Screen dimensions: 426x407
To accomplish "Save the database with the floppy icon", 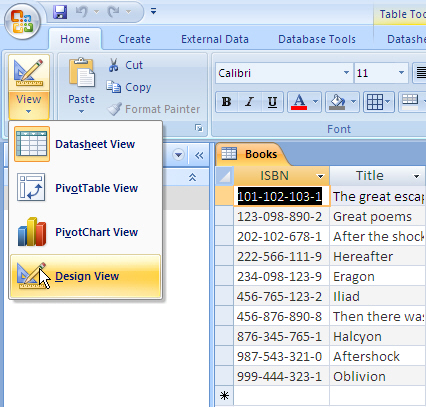I will click(x=60, y=12).
